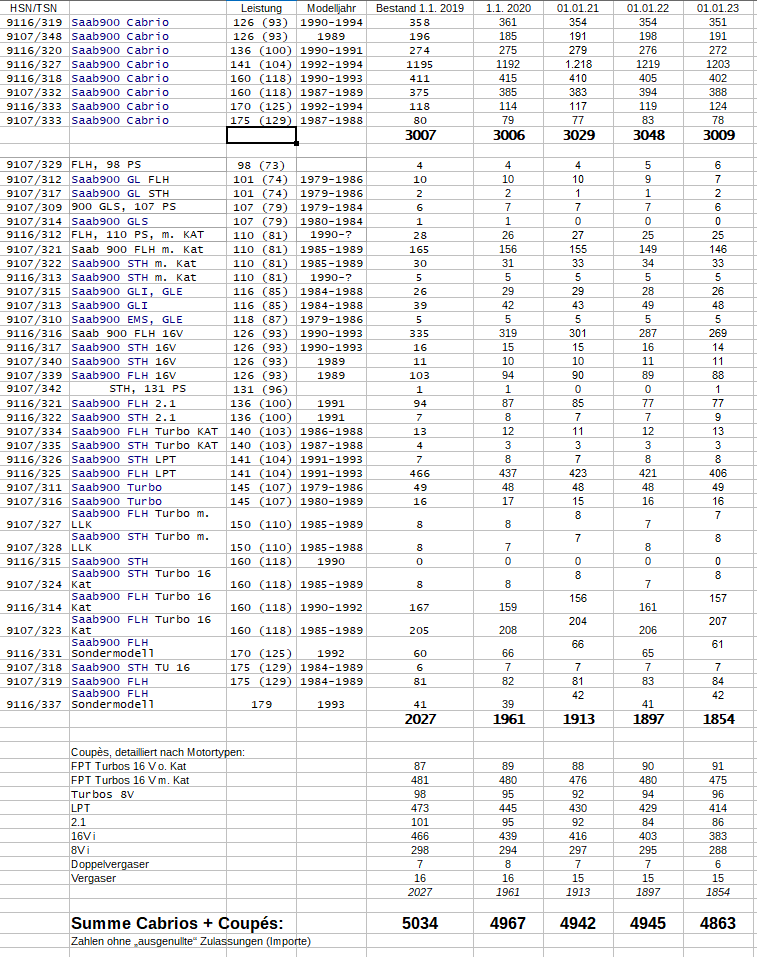The width and height of the screenshot is (757, 957).
Task: Select the Cabrio total 3007 cell
Action: (420, 135)
